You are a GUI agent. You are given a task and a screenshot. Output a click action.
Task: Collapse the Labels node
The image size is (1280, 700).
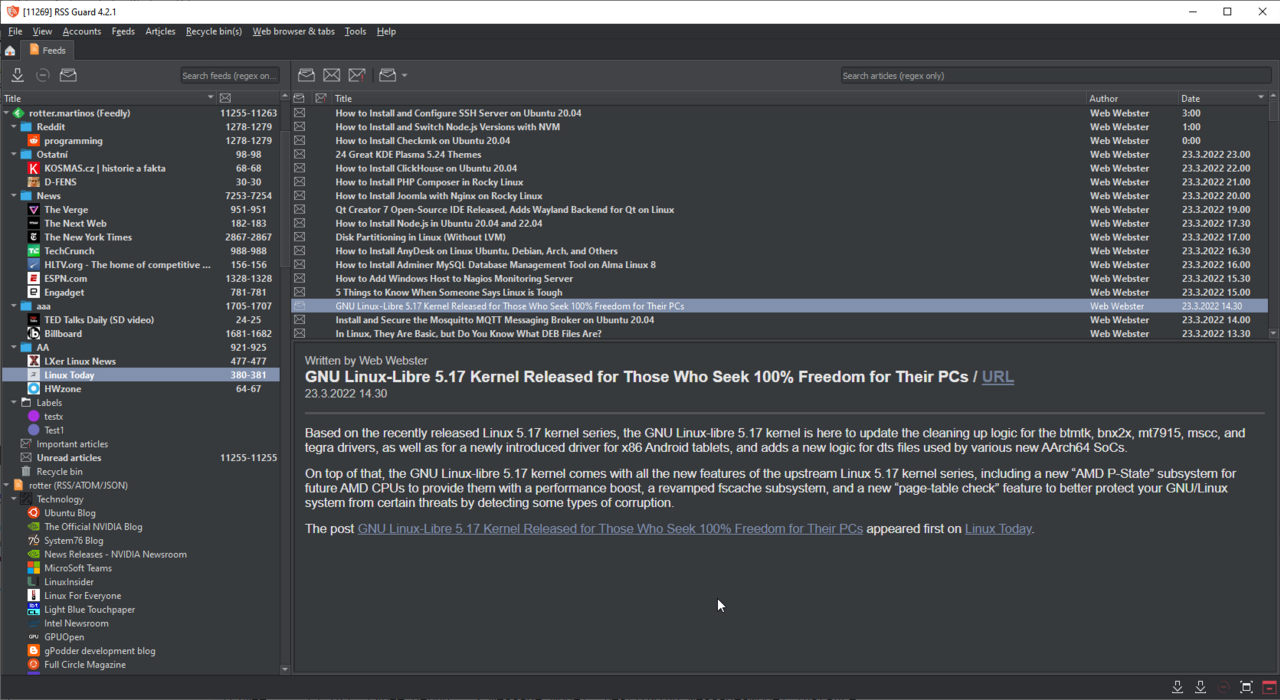click(x=14, y=403)
